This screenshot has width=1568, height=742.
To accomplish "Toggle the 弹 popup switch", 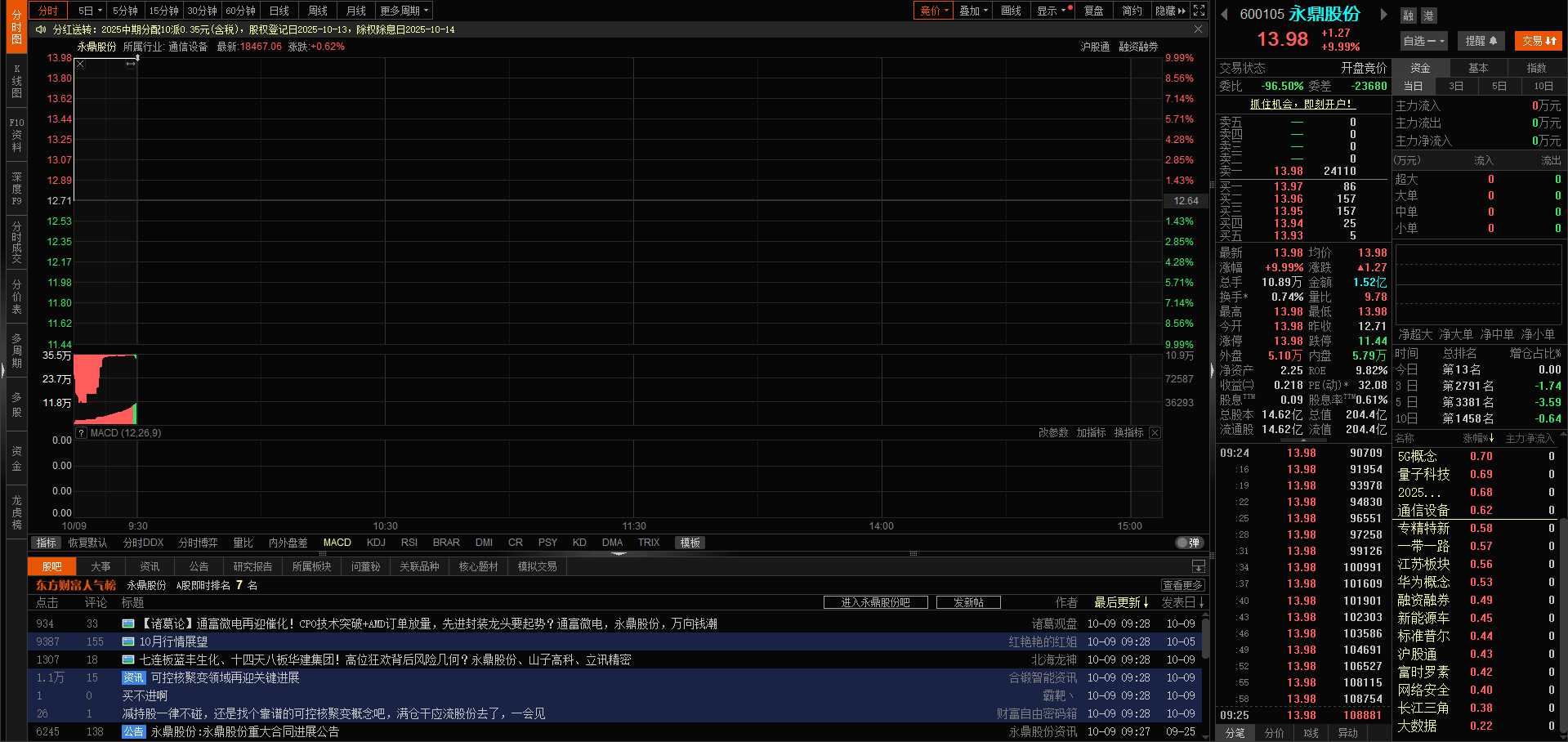I will point(1189,543).
